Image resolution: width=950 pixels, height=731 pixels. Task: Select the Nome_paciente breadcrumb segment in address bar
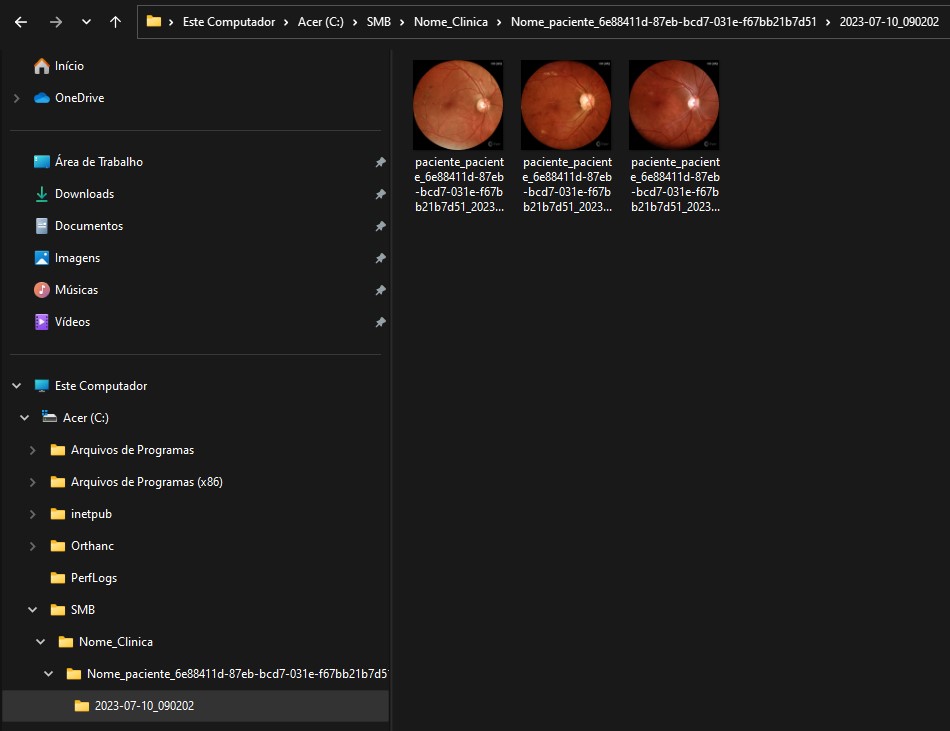click(663, 22)
